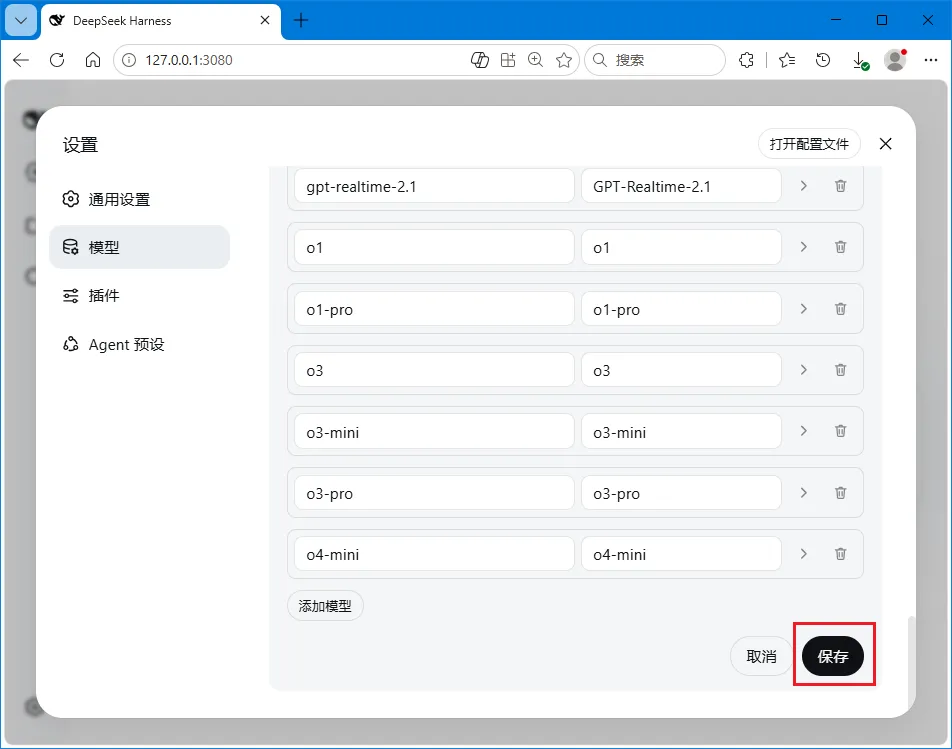Screen dimensions: 952x749
Task: Delete the o3-mini model row
Action: pos(840,431)
